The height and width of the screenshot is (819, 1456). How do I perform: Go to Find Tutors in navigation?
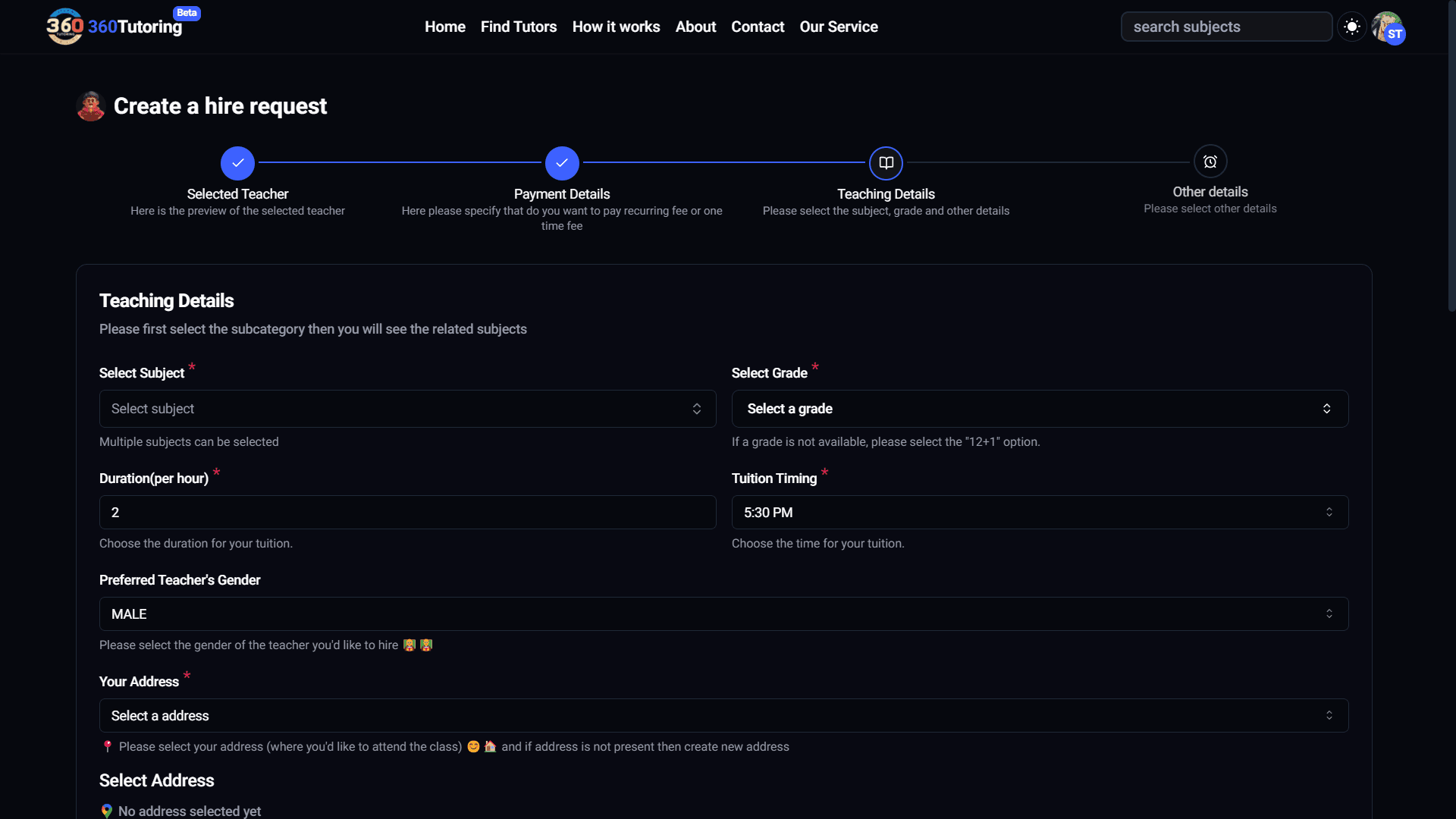tap(519, 27)
